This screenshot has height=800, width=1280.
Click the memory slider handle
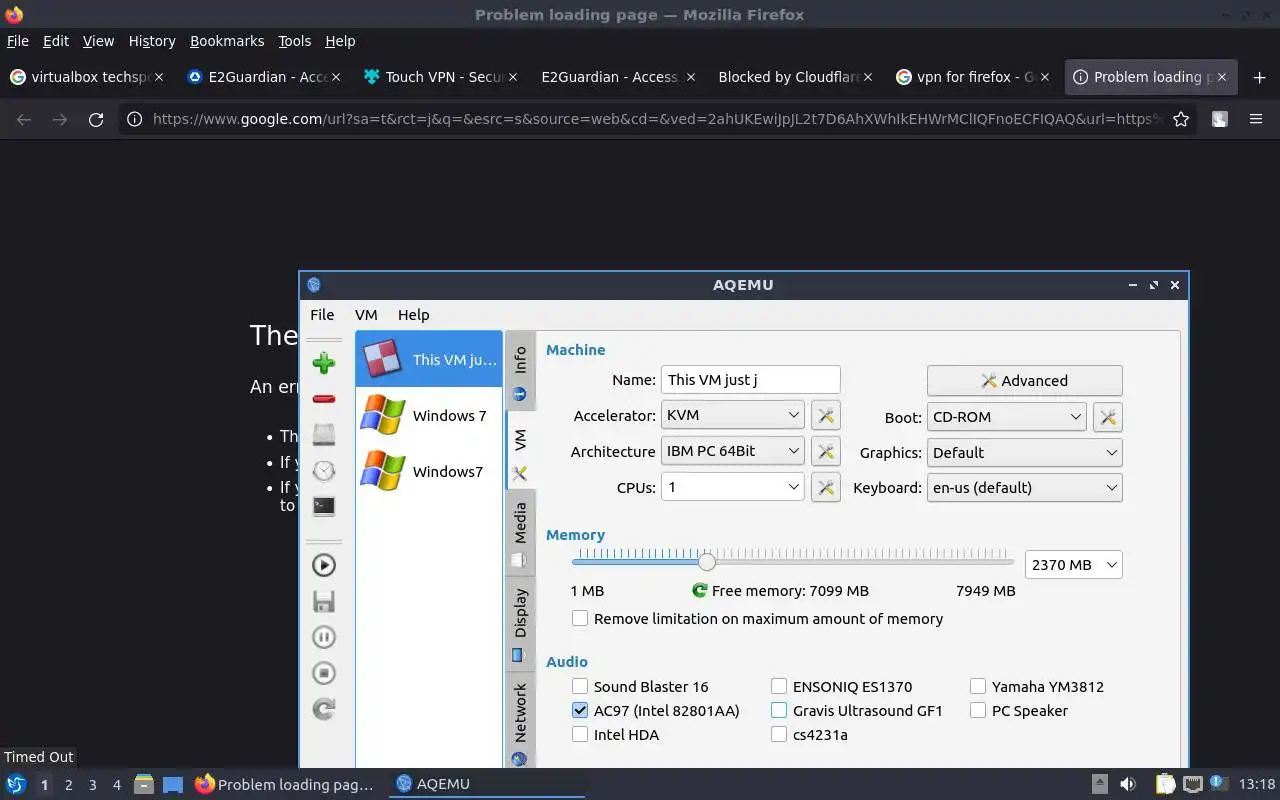[707, 561]
